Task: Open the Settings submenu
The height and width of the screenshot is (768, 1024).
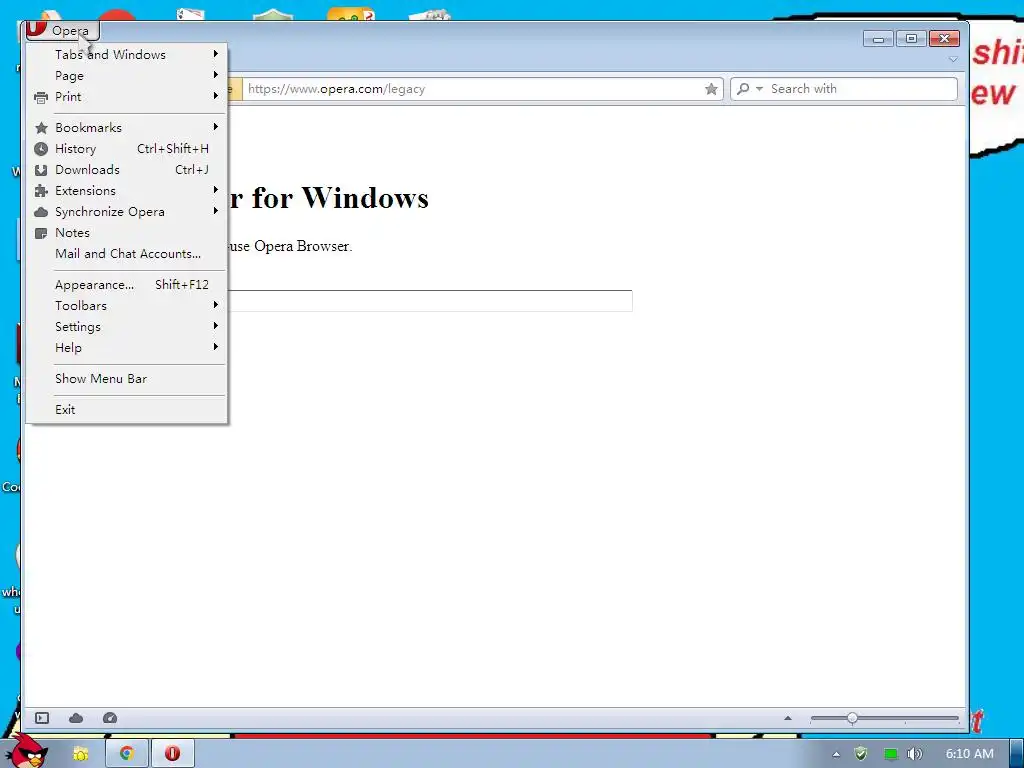Action: (x=127, y=327)
